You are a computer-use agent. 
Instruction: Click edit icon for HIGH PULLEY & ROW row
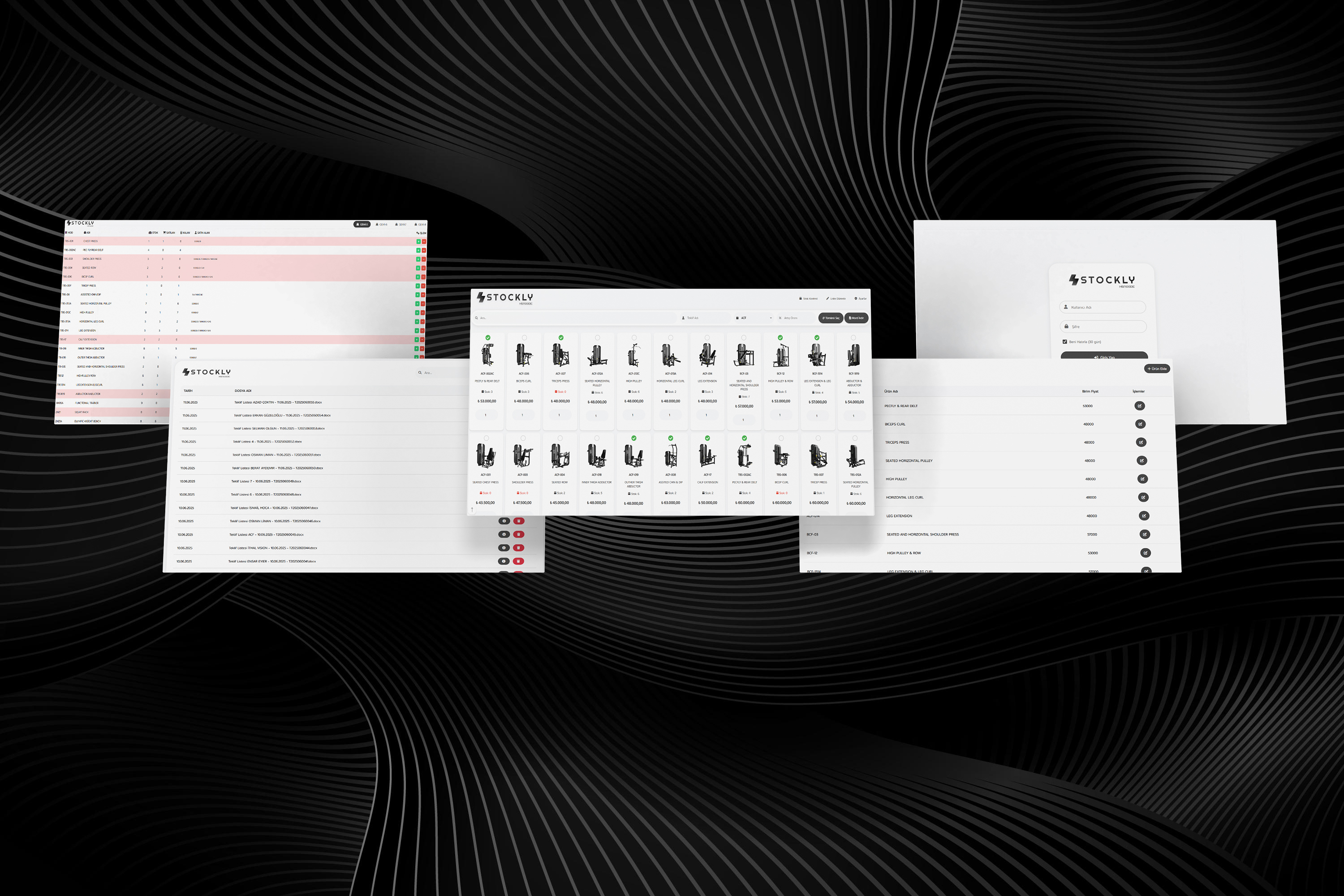click(1145, 552)
